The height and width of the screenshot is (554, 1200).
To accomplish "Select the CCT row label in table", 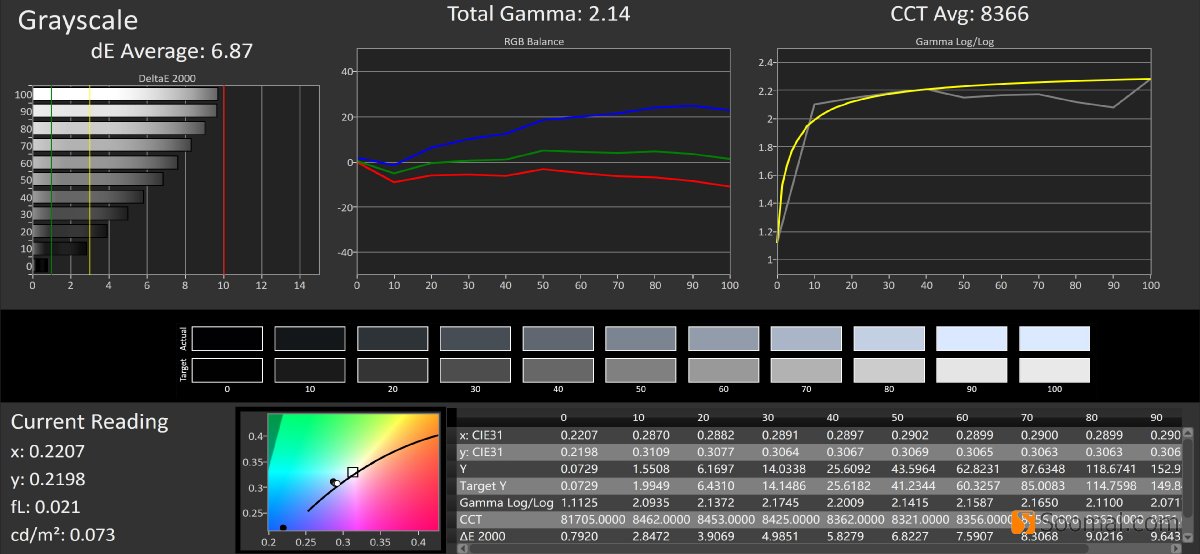I will (x=473, y=521).
